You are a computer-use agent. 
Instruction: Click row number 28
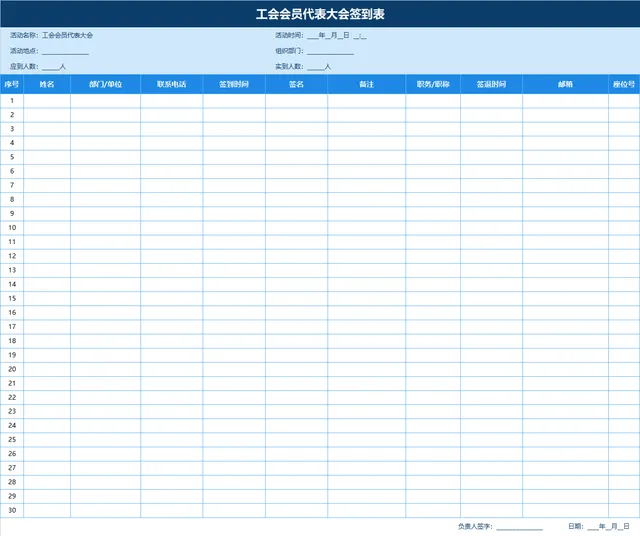(x=12, y=483)
